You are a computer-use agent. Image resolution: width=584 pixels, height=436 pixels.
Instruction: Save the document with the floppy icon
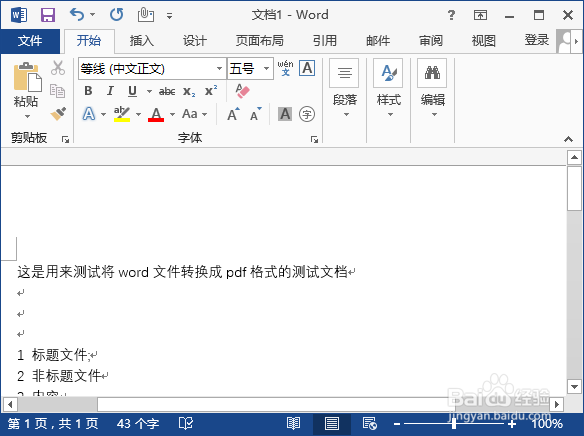click(x=48, y=15)
